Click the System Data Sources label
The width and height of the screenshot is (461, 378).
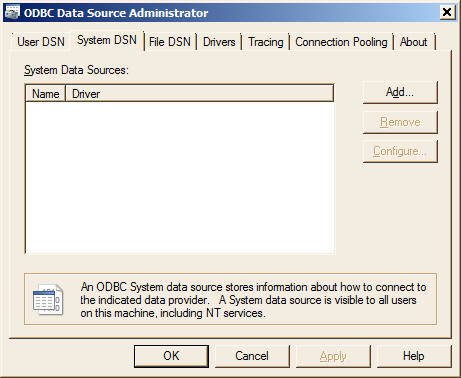pos(76,70)
